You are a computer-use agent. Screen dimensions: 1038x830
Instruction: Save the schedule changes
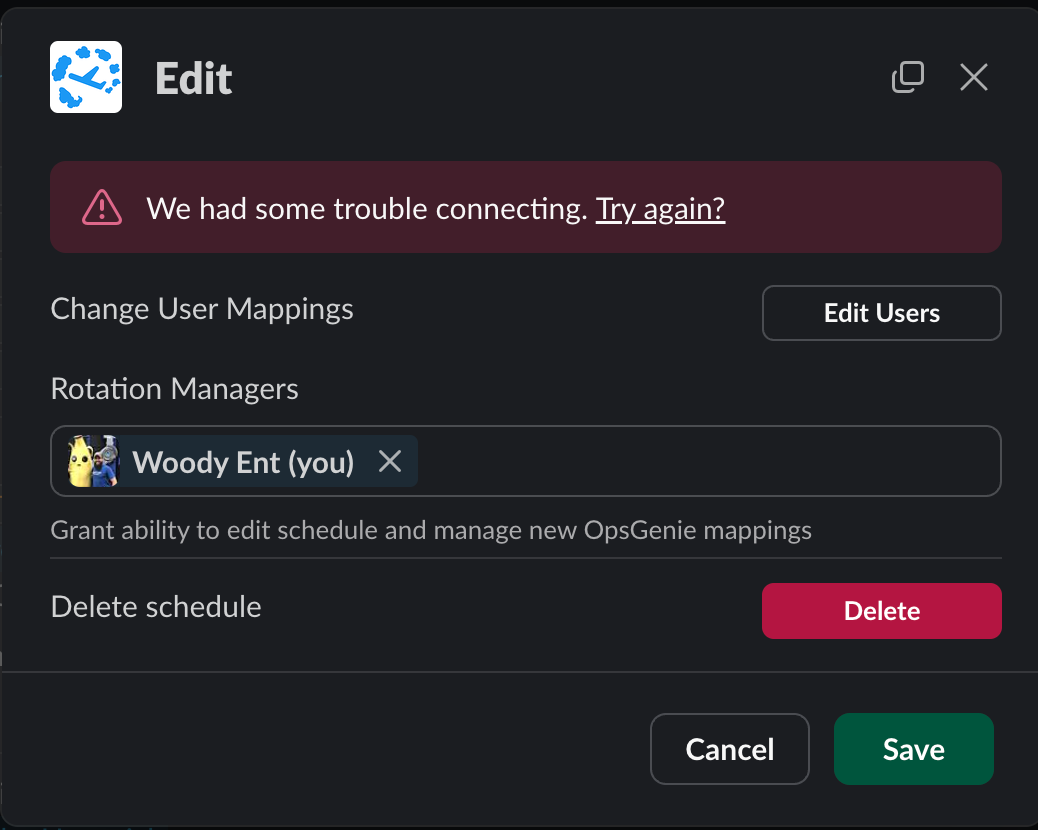(913, 748)
